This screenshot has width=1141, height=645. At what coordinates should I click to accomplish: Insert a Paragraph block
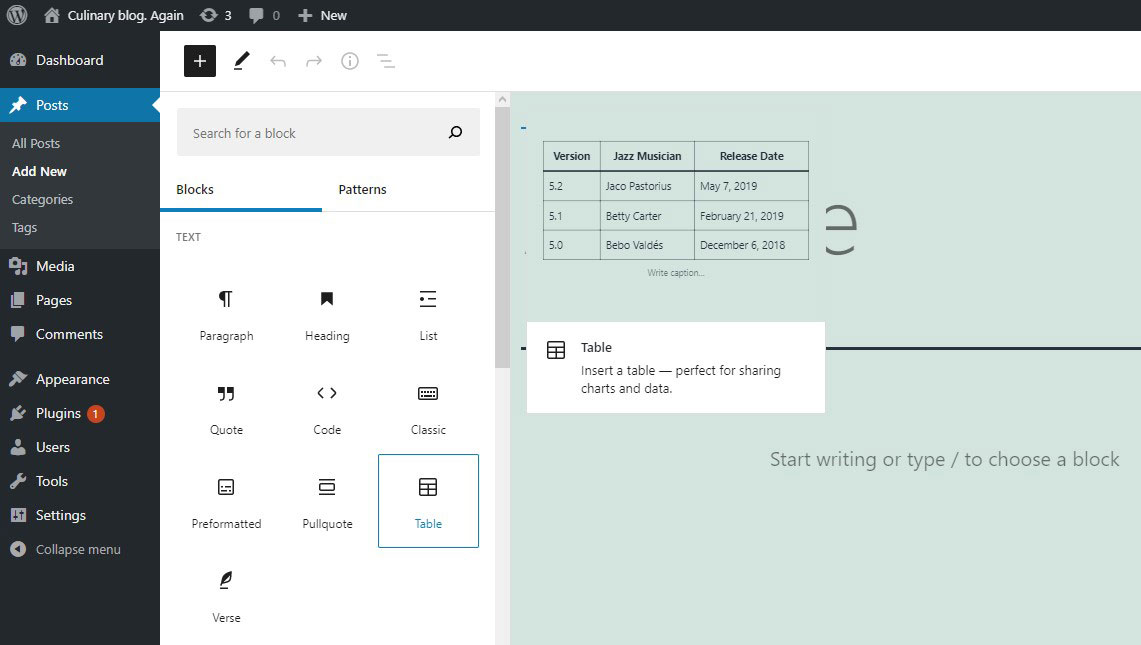(226, 314)
